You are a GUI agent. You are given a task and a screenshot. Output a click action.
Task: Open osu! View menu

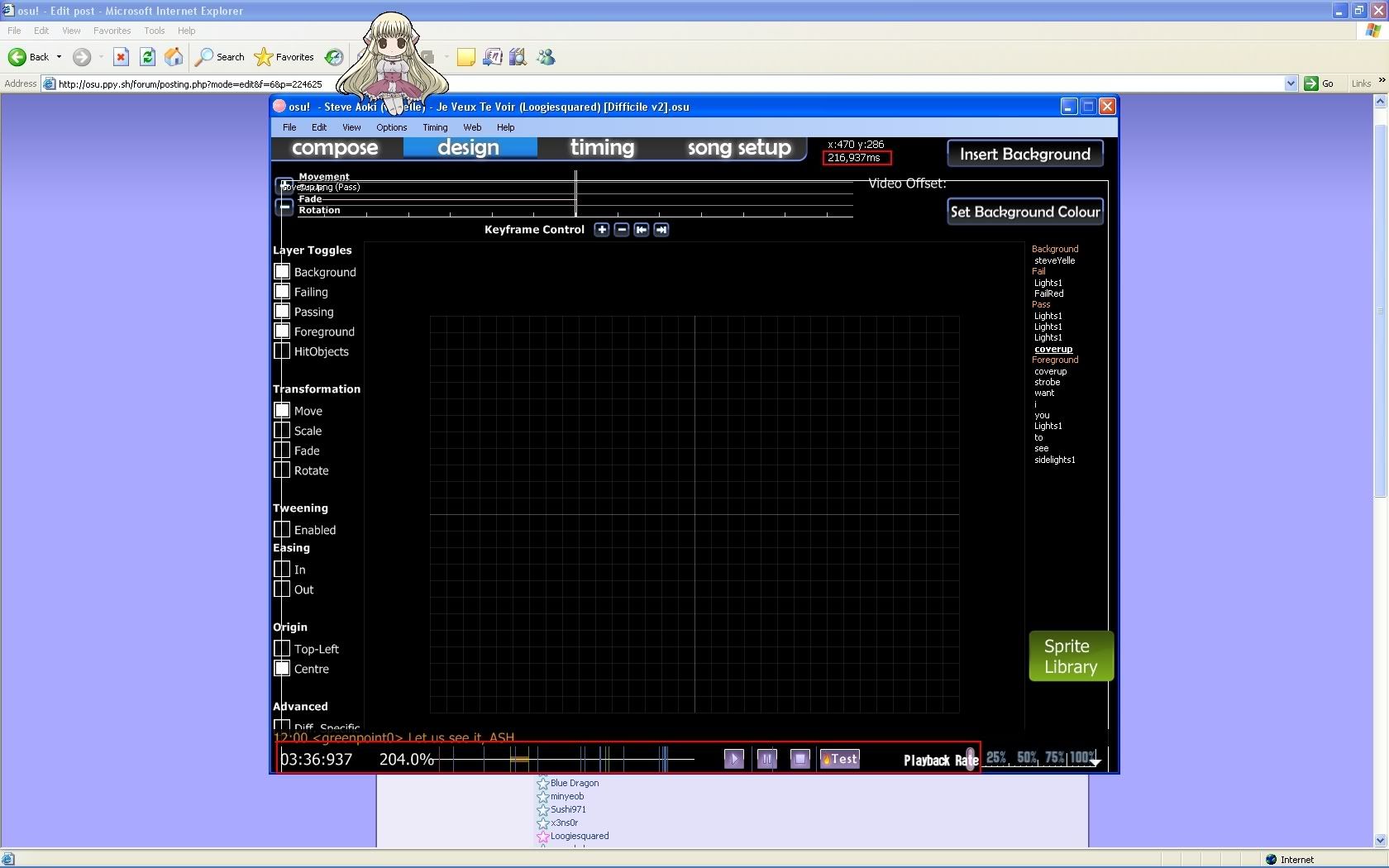[x=351, y=127]
